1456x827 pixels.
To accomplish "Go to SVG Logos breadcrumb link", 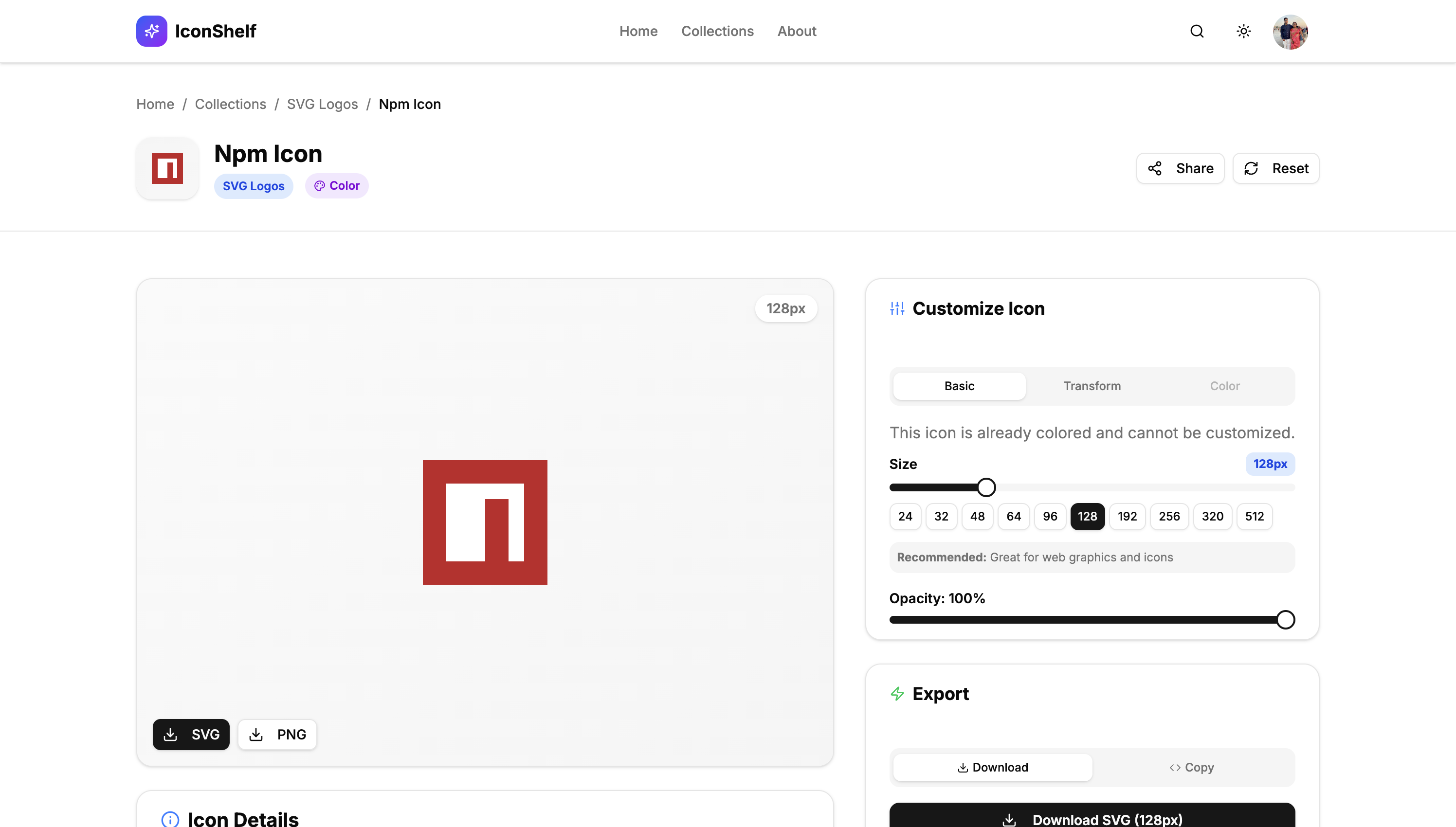I will click(x=322, y=104).
